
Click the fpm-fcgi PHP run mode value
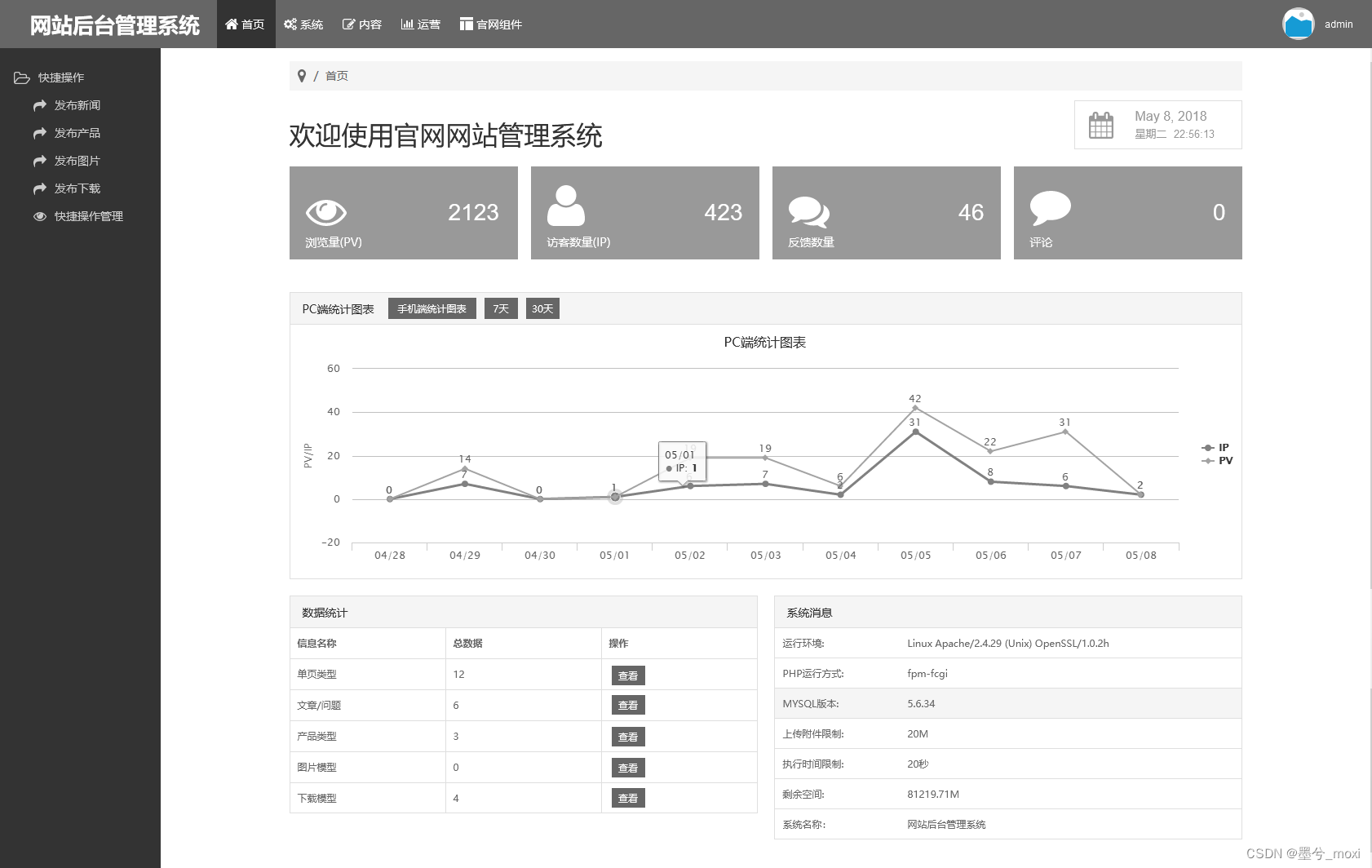tap(927, 673)
